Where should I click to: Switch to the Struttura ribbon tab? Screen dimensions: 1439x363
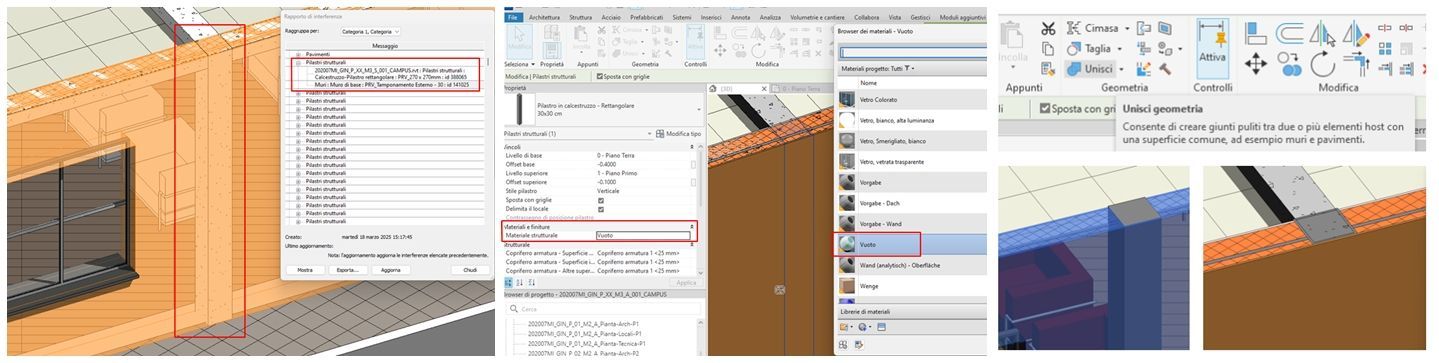(580, 17)
